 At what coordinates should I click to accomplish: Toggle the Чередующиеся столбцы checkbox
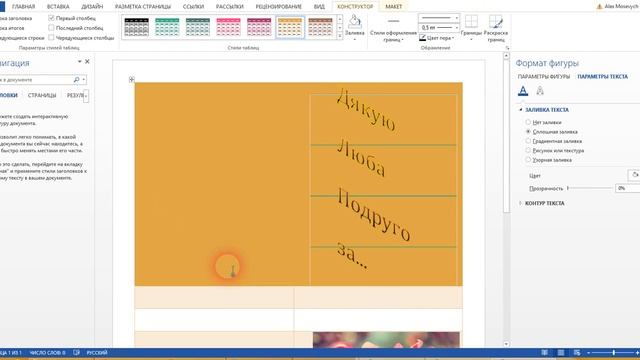[51, 38]
